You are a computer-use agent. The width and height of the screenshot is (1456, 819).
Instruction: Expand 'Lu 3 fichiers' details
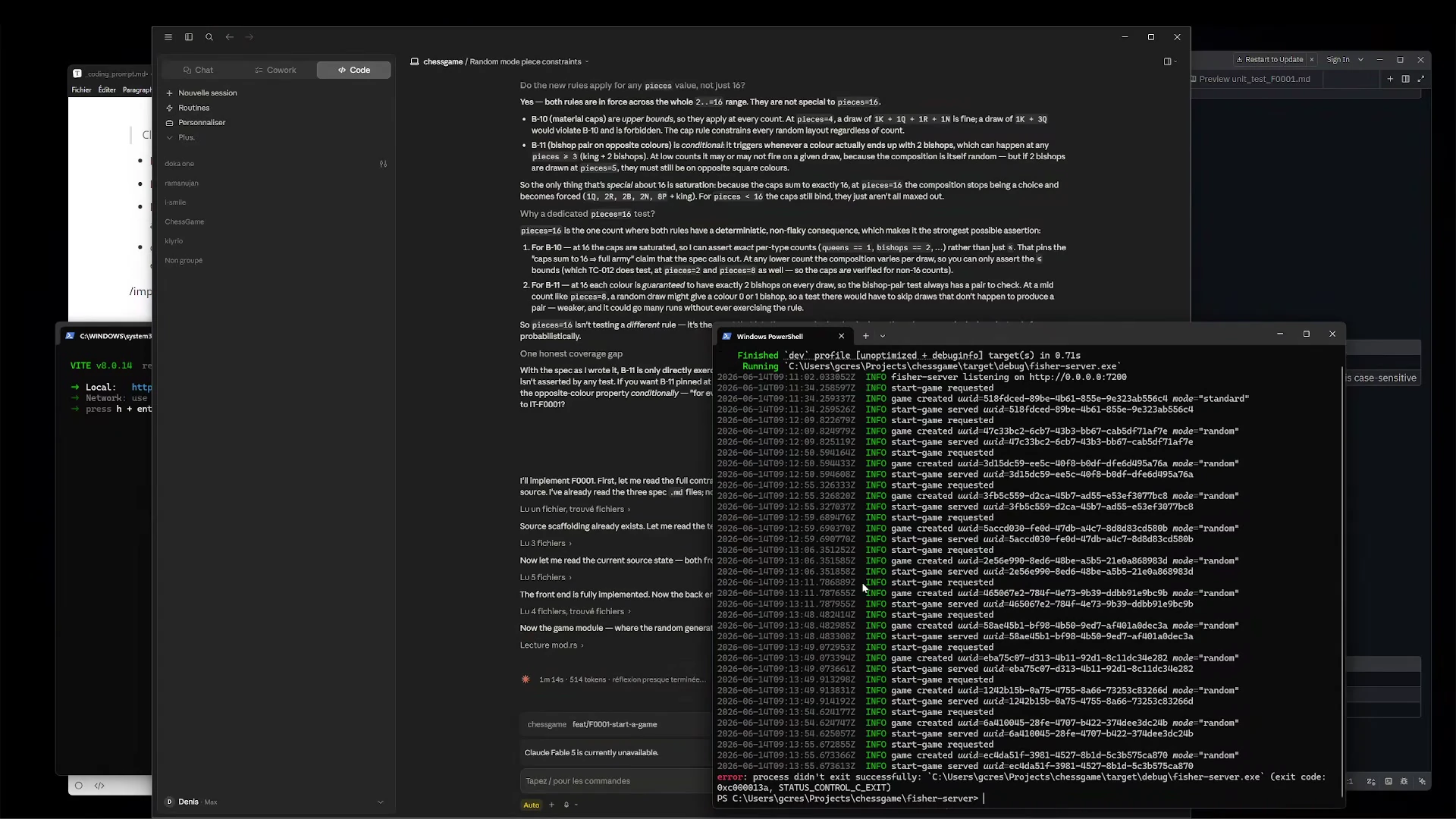[545, 543]
